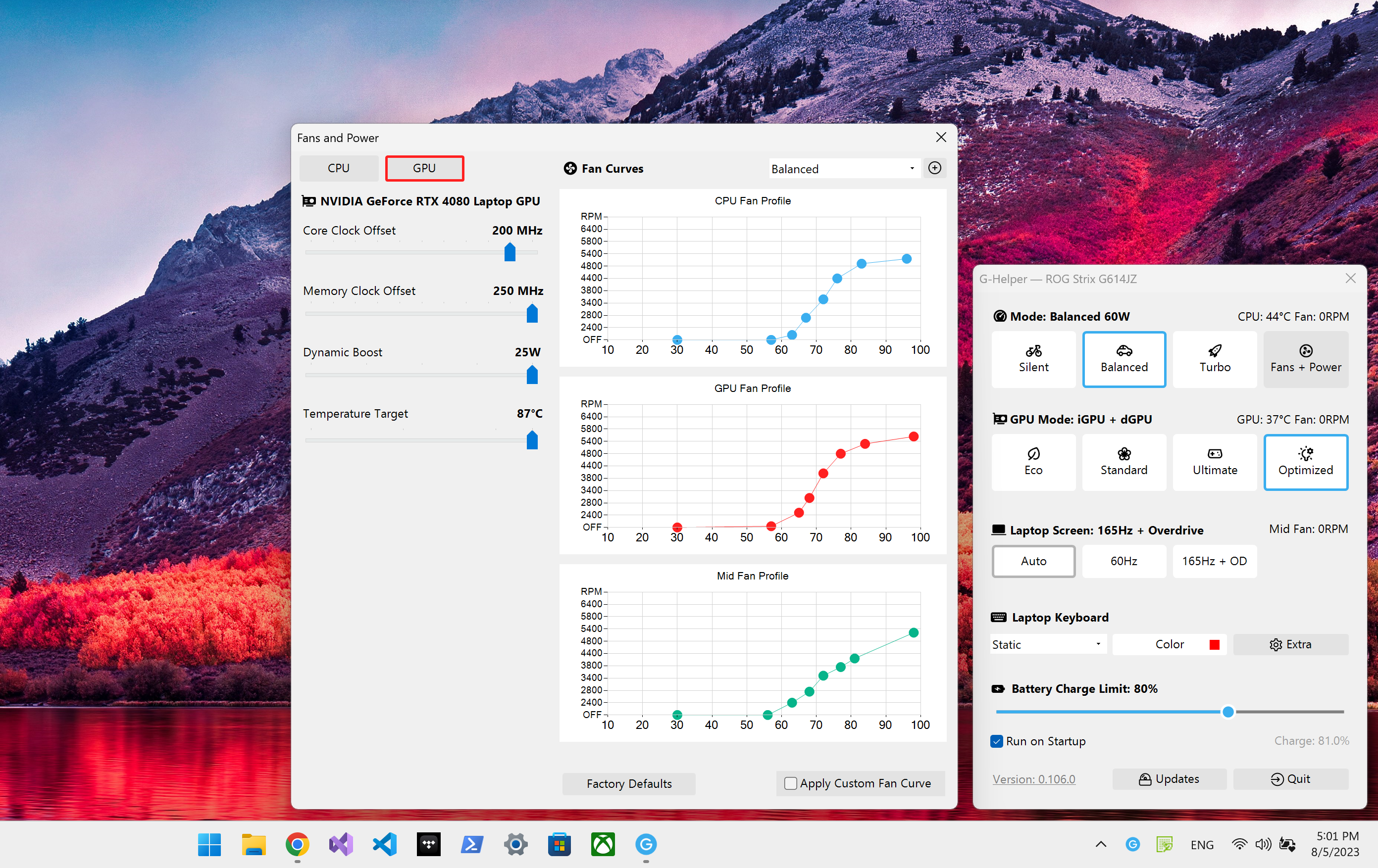Open the Tidal app from the taskbar
The height and width of the screenshot is (868, 1378).
pyautogui.click(x=429, y=845)
